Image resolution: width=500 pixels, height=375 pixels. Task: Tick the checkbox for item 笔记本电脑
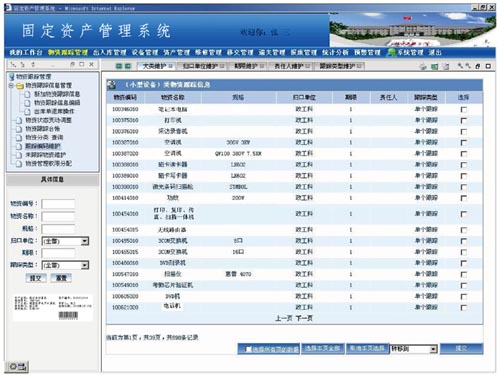(463, 110)
